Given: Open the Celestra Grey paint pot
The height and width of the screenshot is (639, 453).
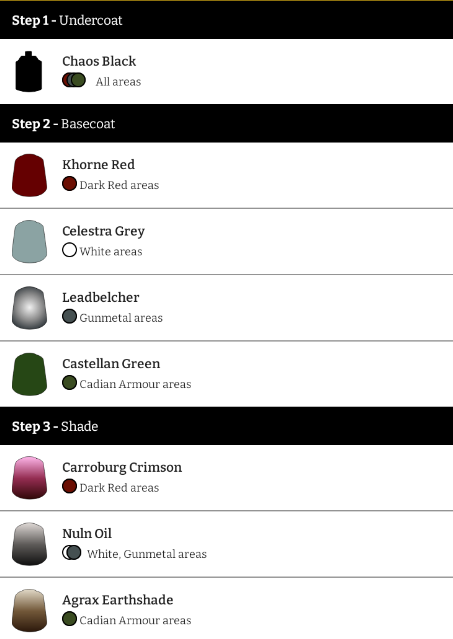Looking at the screenshot, I should (29, 242).
